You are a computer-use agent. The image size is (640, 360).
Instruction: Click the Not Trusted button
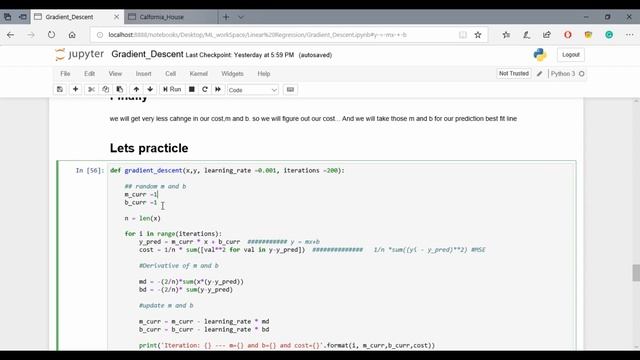(514, 73)
